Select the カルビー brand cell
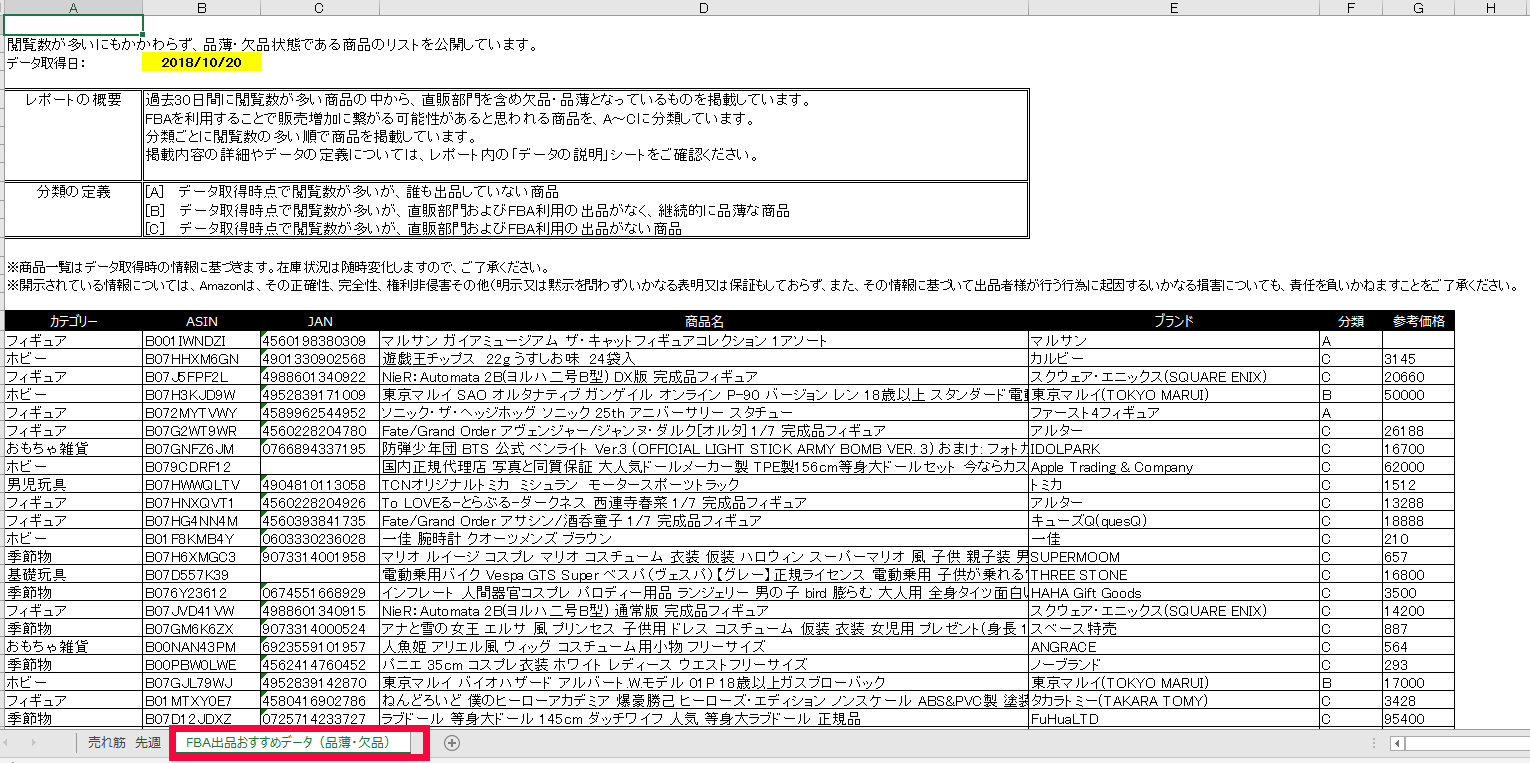Viewport: 1530px width, 763px height. click(x=1173, y=358)
